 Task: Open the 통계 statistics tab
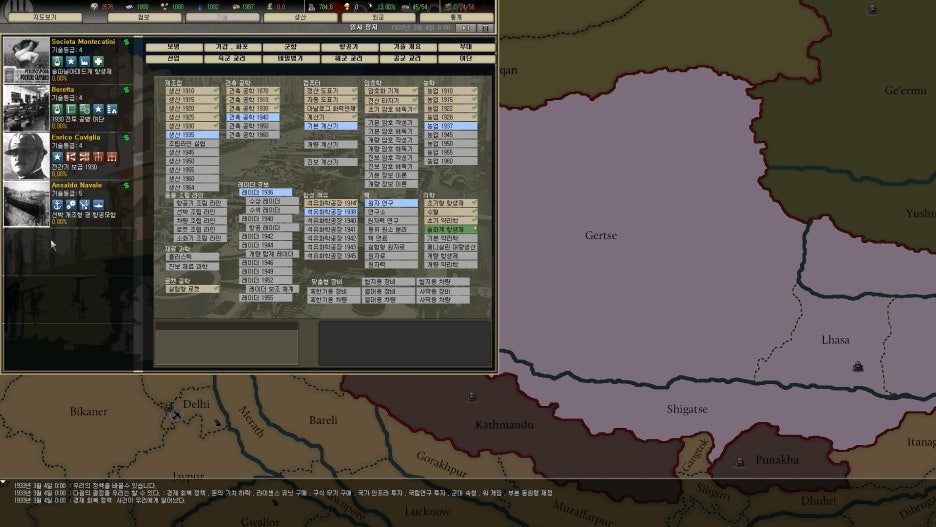point(457,17)
